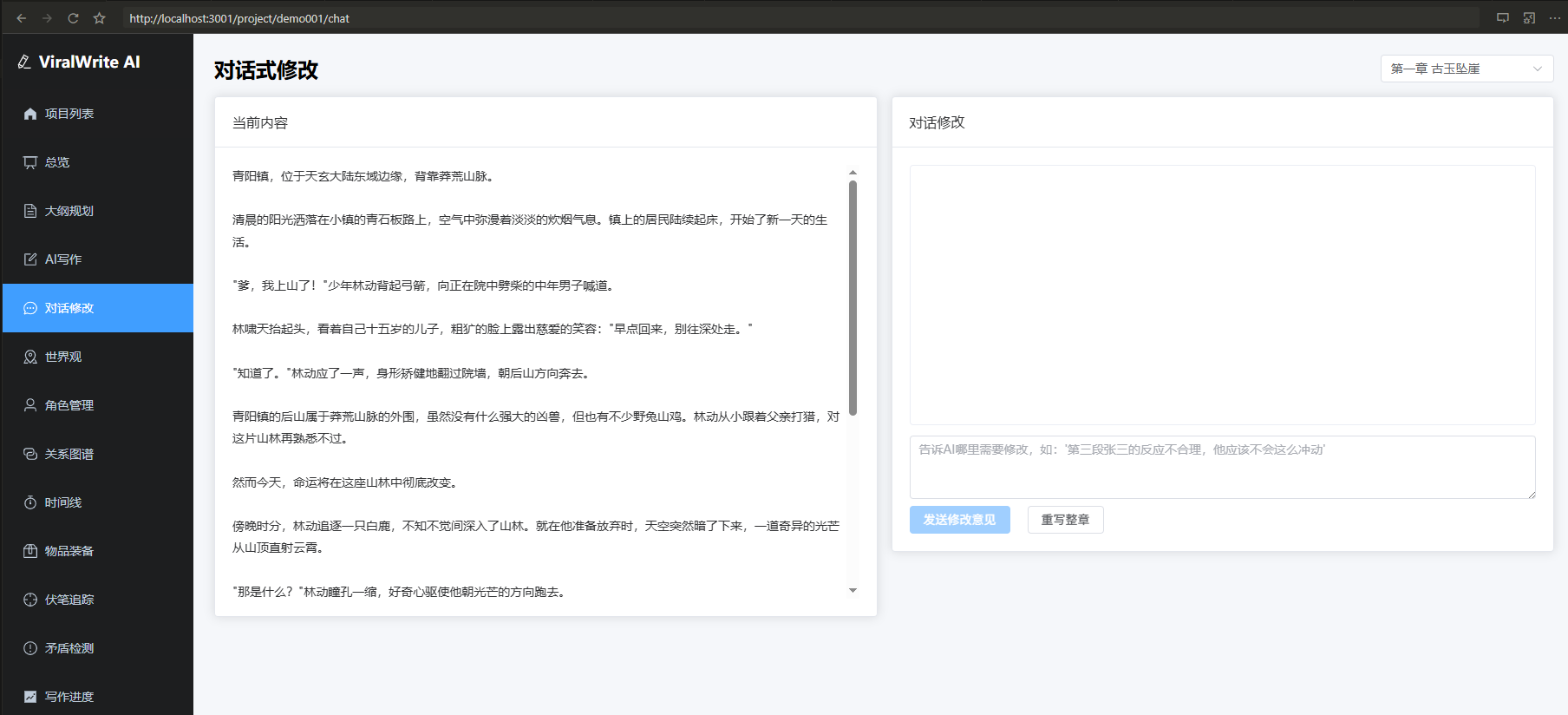Click the textarea resize handle corner
The width and height of the screenshot is (1568, 715).
click(x=1532, y=495)
